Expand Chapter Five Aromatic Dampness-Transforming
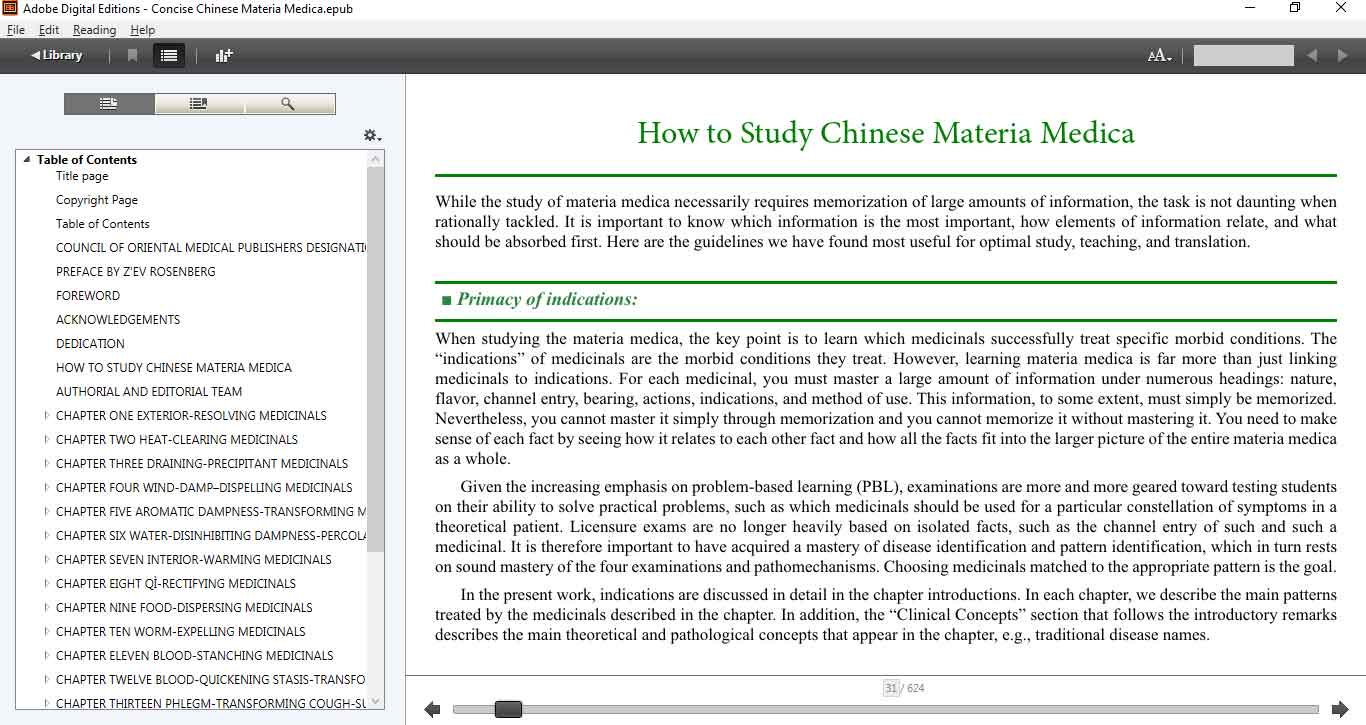Viewport: 1366px width, 725px height. (x=46, y=511)
